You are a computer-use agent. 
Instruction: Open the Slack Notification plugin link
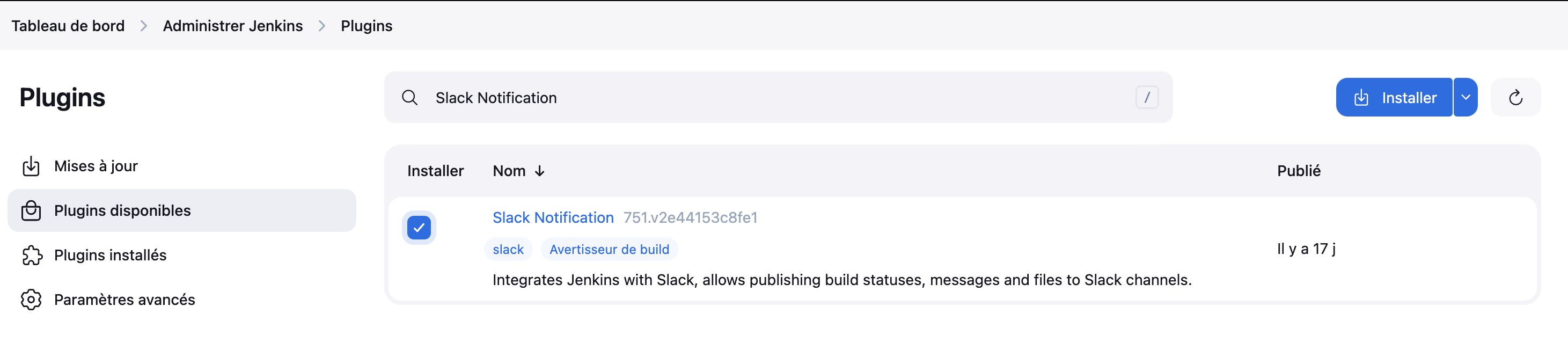coord(553,218)
